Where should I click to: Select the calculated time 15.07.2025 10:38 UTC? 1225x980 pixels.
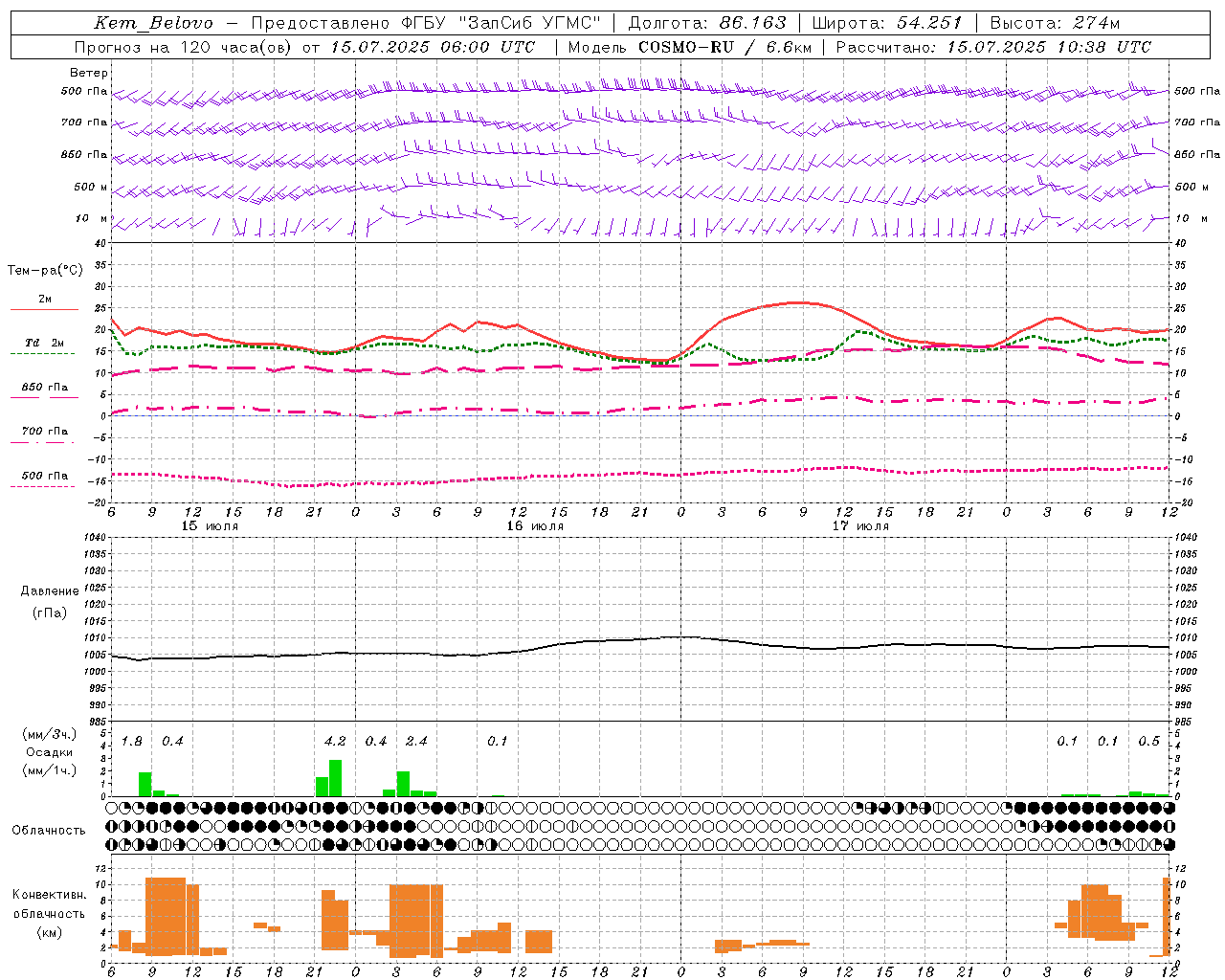click(1049, 47)
